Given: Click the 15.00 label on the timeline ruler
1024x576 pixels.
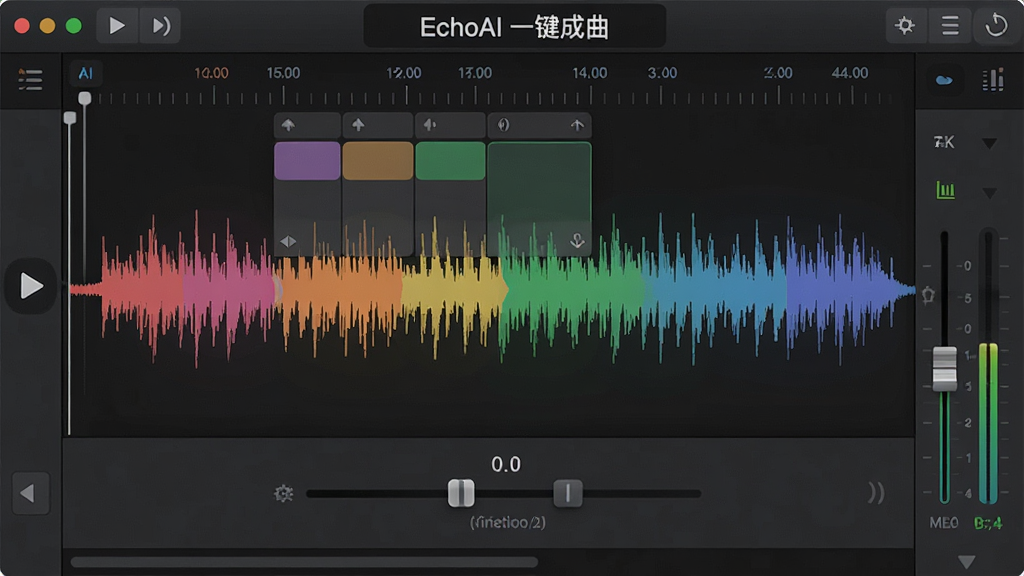Looking at the screenshot, I should coord(283,73).
